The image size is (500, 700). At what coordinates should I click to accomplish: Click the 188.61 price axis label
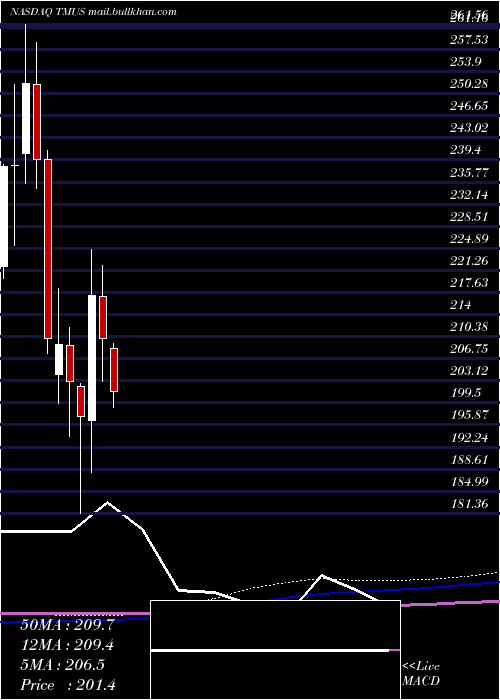469,459
